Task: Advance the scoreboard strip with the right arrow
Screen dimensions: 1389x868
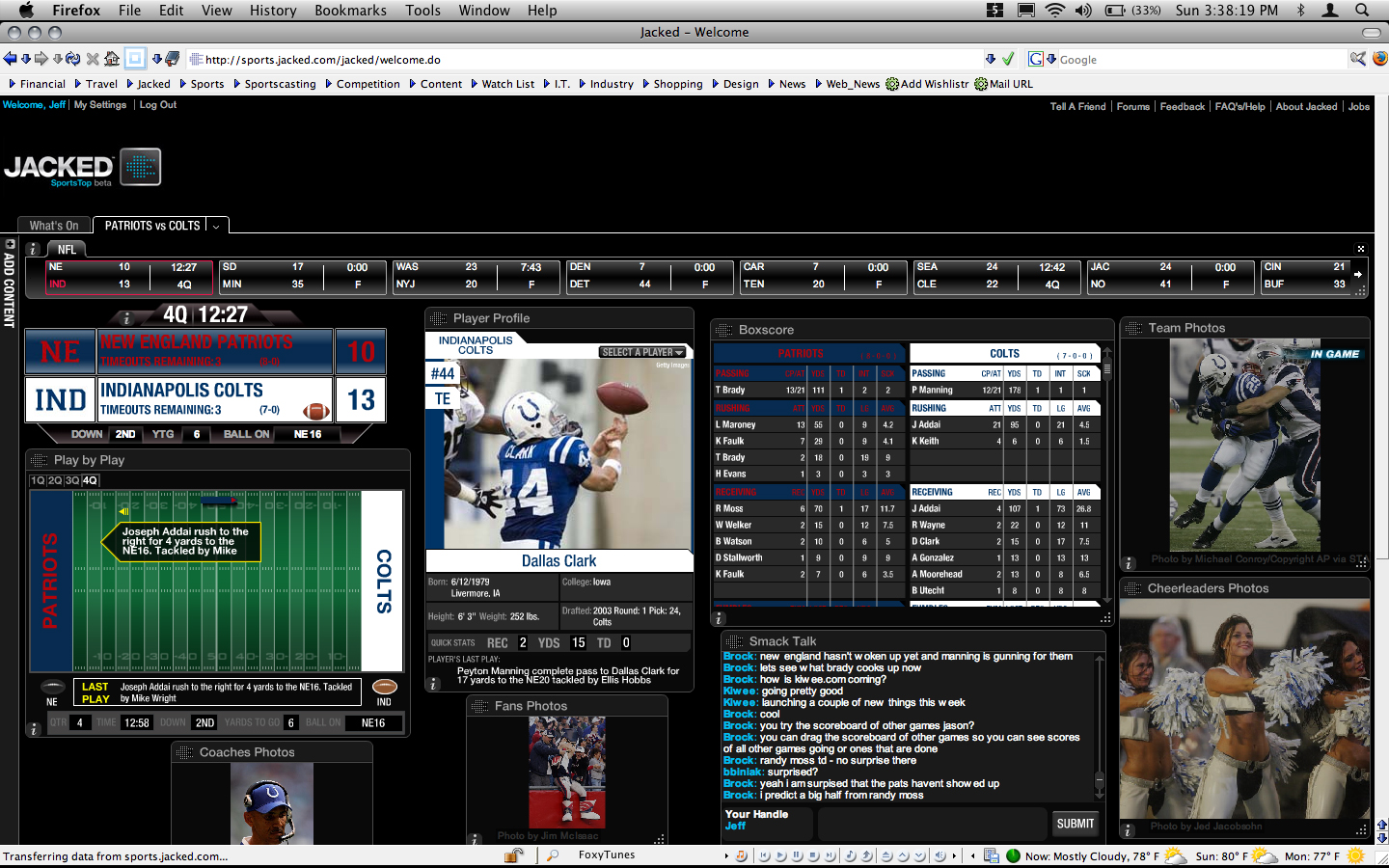Action: pyautogui.click(x=1358, y=275)
